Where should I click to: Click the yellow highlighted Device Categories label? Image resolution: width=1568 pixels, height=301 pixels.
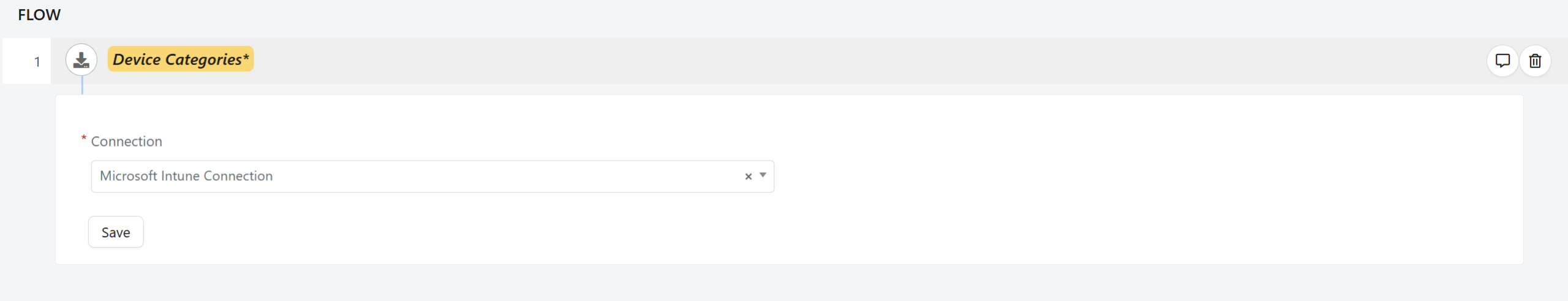(181, 59)
